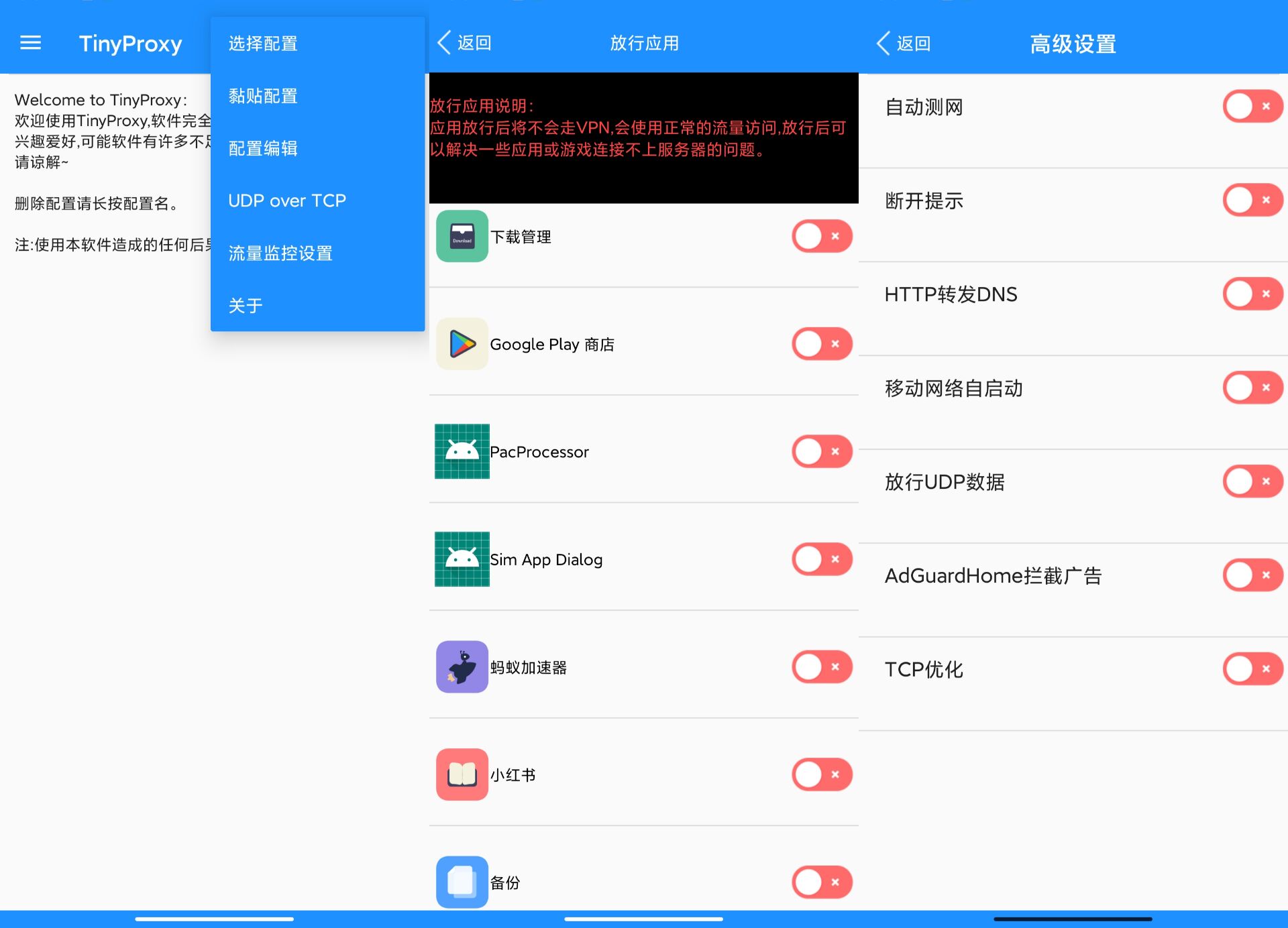This screenshot has height=928, width=1288.
Task: Select 流量监控设置 menu entry
Action: pyautogui.click(x=280, y=253)
